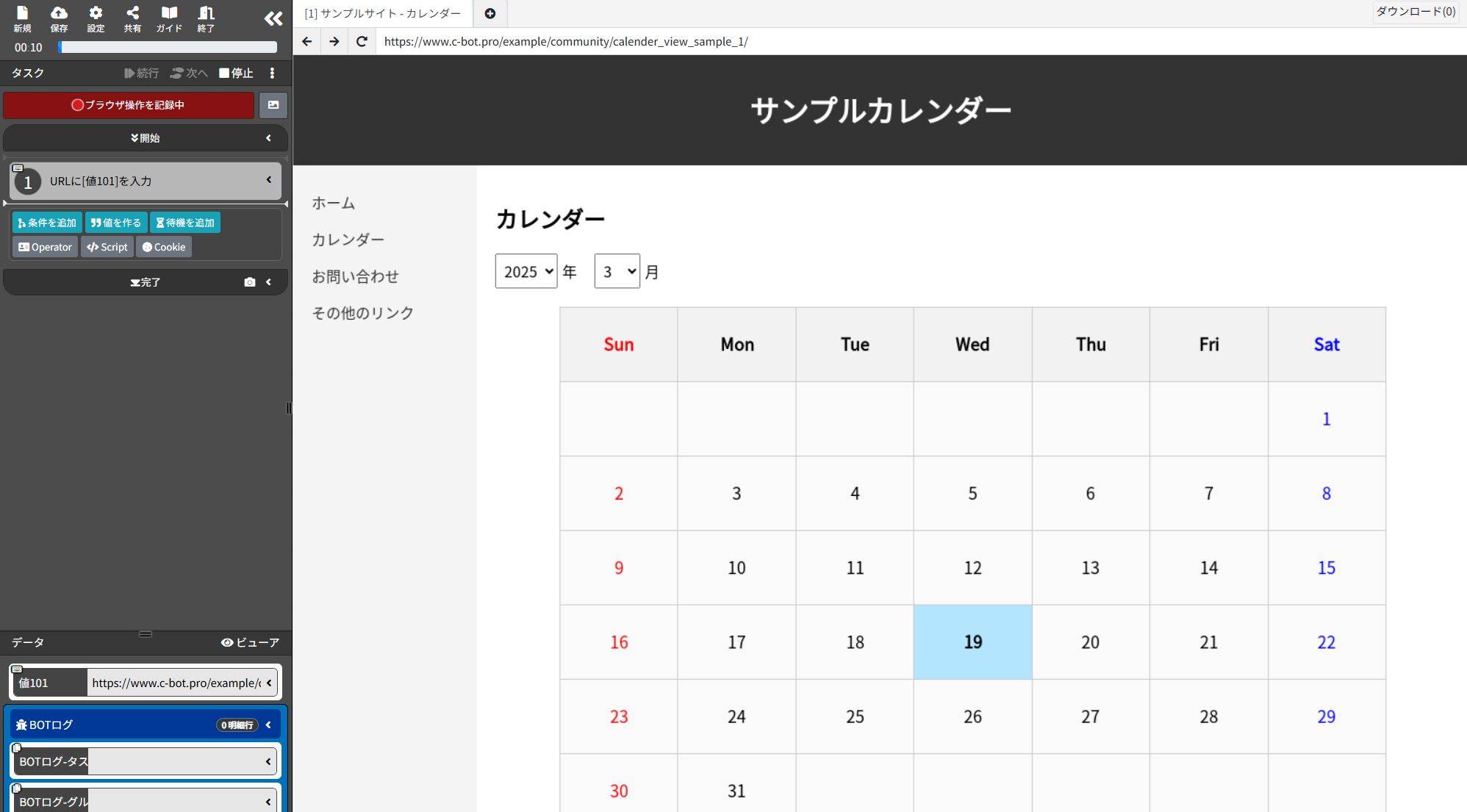This screenshot has height=812, width=1467.
Task: Click the 0明細行 badge
Action: tap(237, 725)
